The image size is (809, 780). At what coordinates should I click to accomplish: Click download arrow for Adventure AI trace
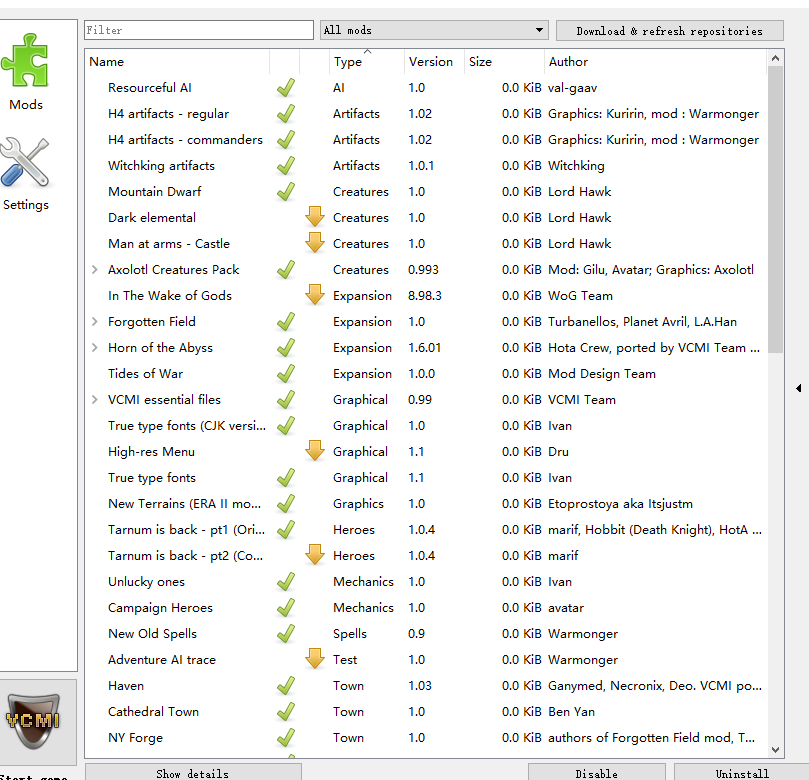pos(315,659)
